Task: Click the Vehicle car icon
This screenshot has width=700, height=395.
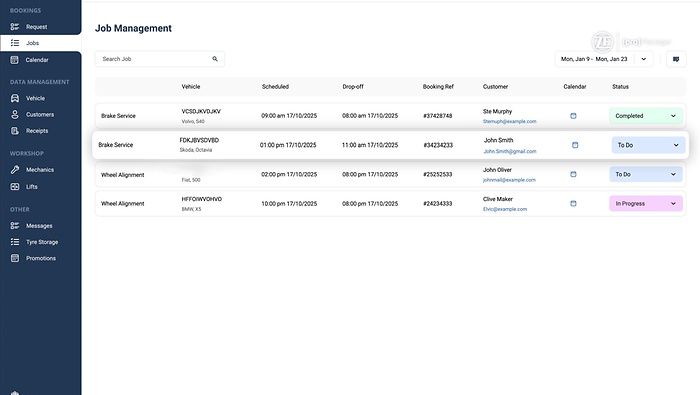Action: click(x=15, y=98)
